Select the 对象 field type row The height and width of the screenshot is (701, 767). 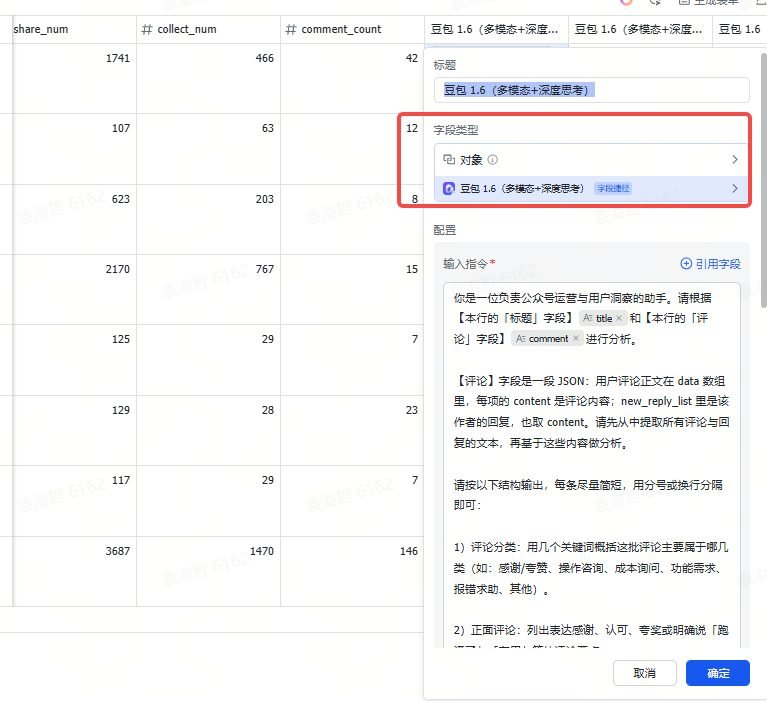[x=591, y=160]
